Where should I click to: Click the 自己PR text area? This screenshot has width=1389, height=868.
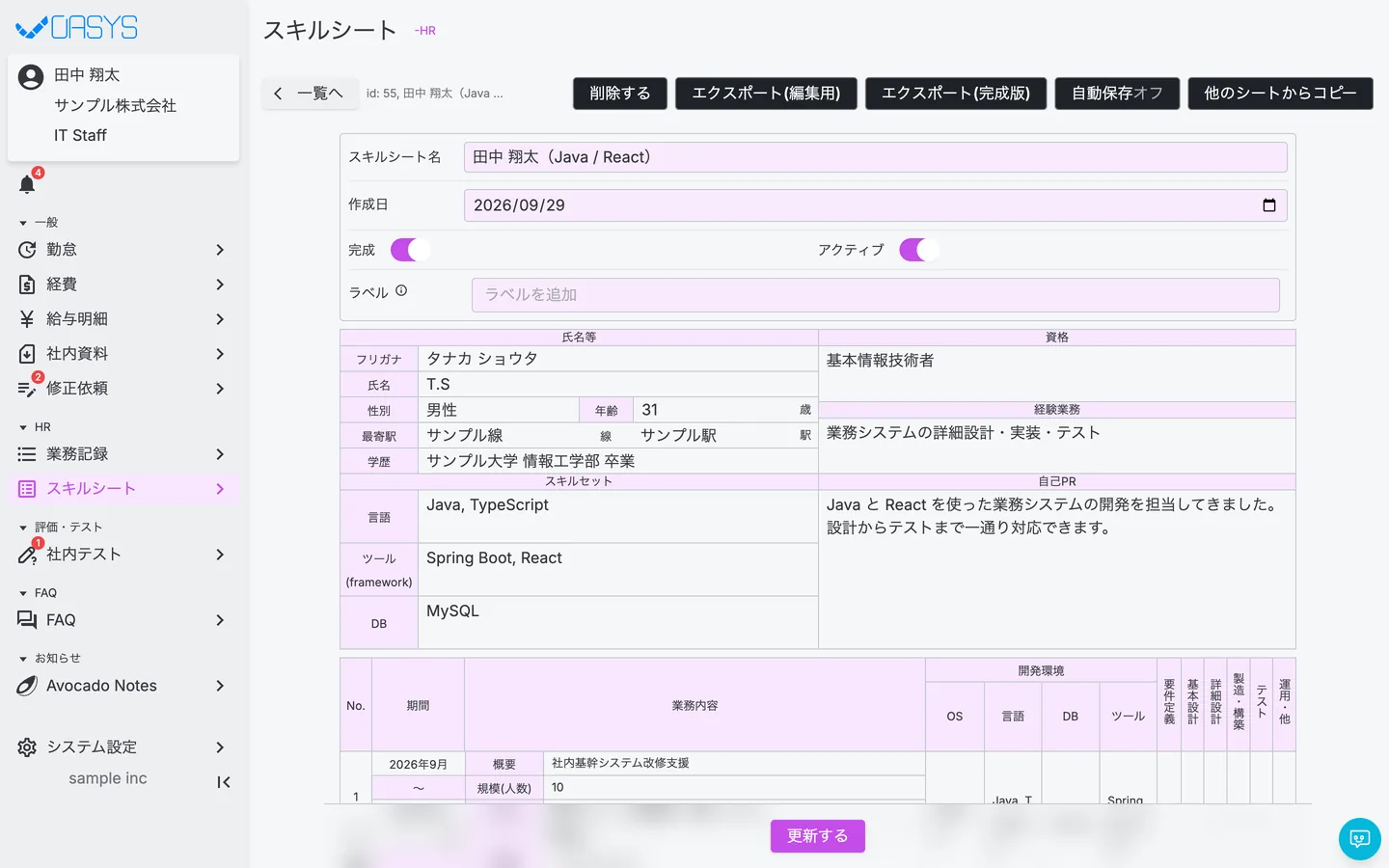click(x=1057, y=569)
